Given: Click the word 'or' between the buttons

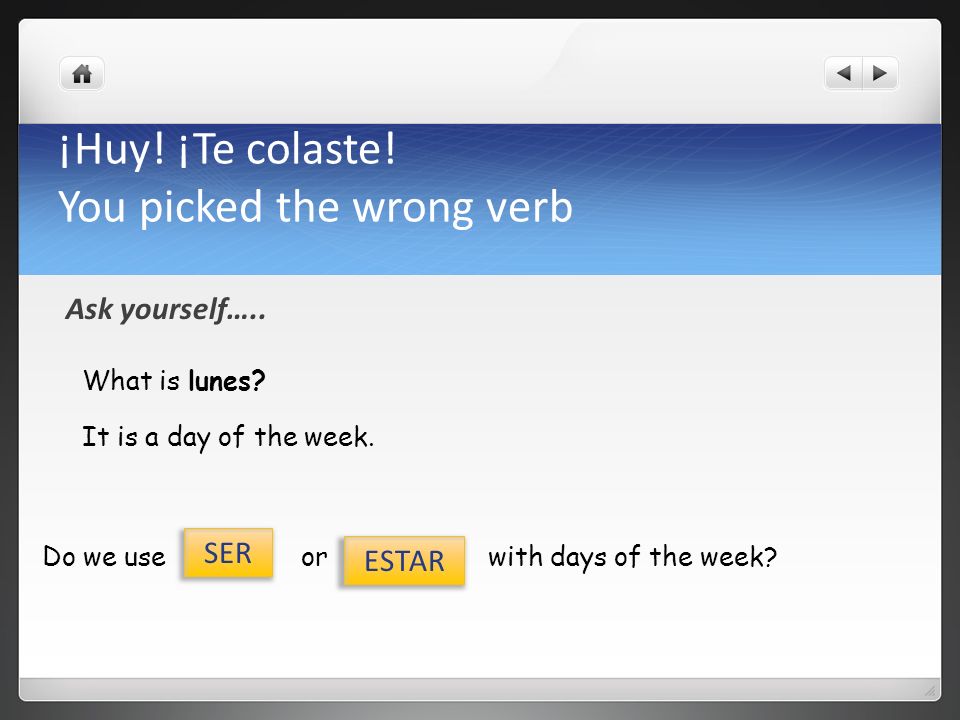Looking at the screenshot, I should [x=314, y=558].
